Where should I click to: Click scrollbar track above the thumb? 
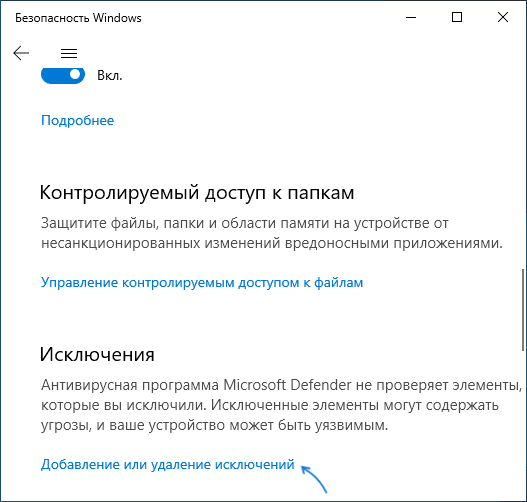(523, 168)
